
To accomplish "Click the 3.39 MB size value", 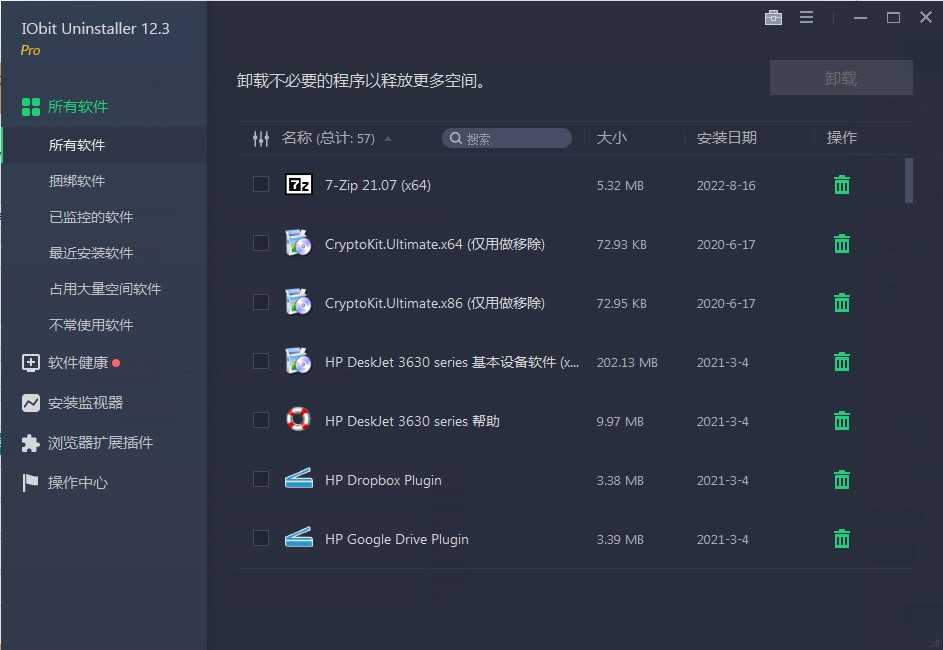I will [x=619, y=539].
